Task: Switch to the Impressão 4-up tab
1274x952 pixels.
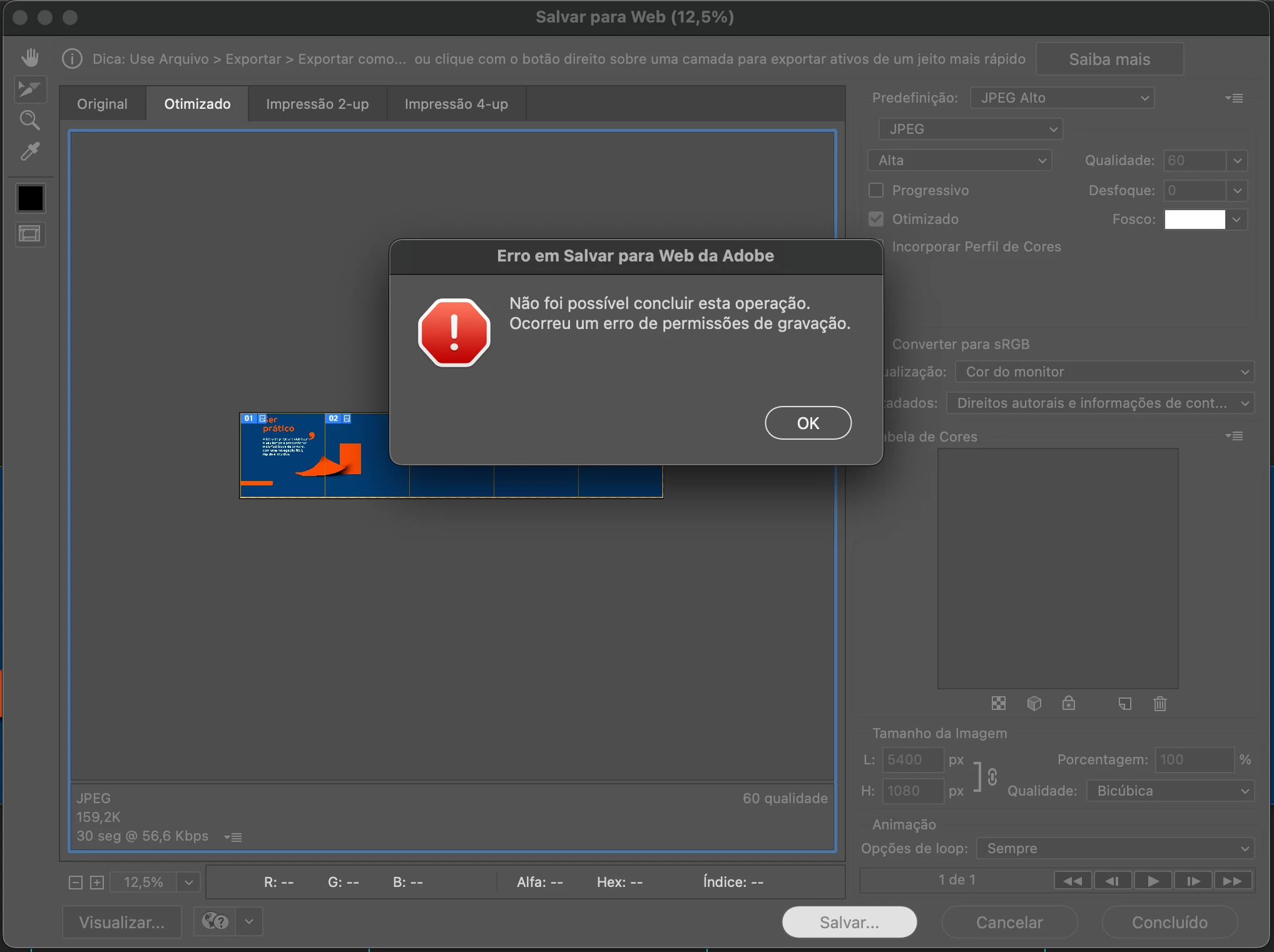Action: 456,104
